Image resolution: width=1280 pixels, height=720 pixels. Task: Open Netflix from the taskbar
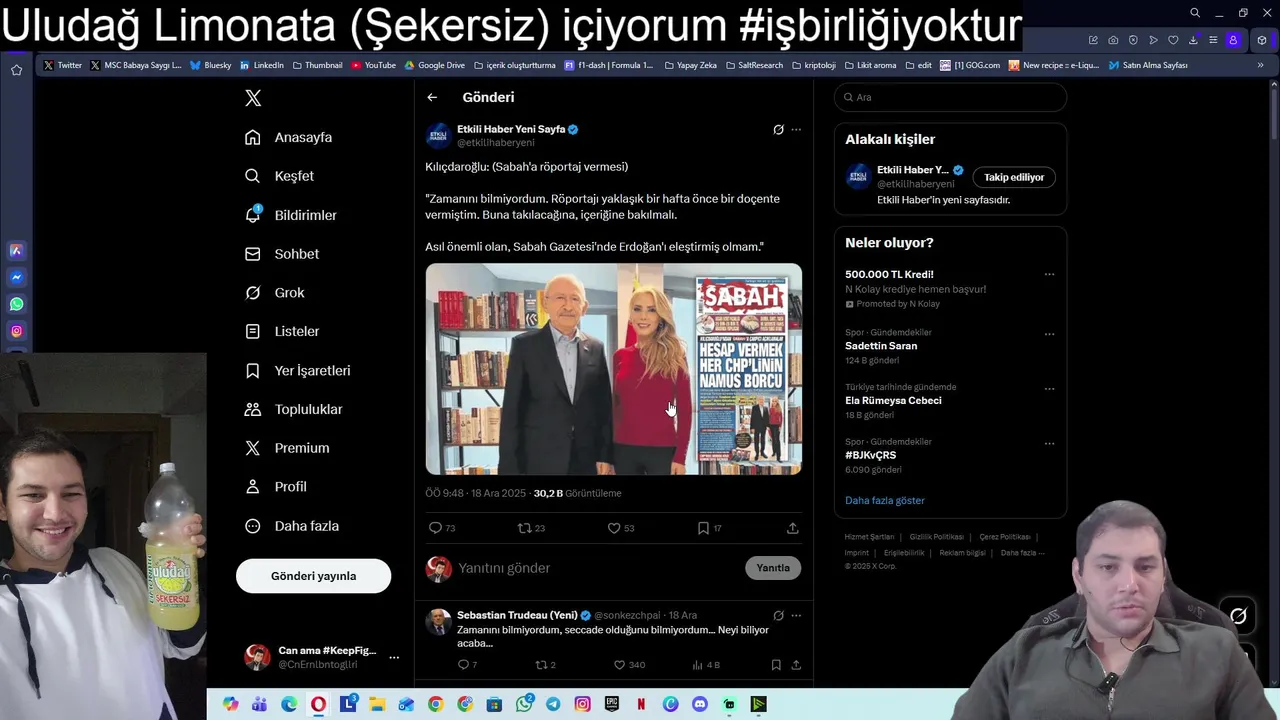(x=641, y=704)
